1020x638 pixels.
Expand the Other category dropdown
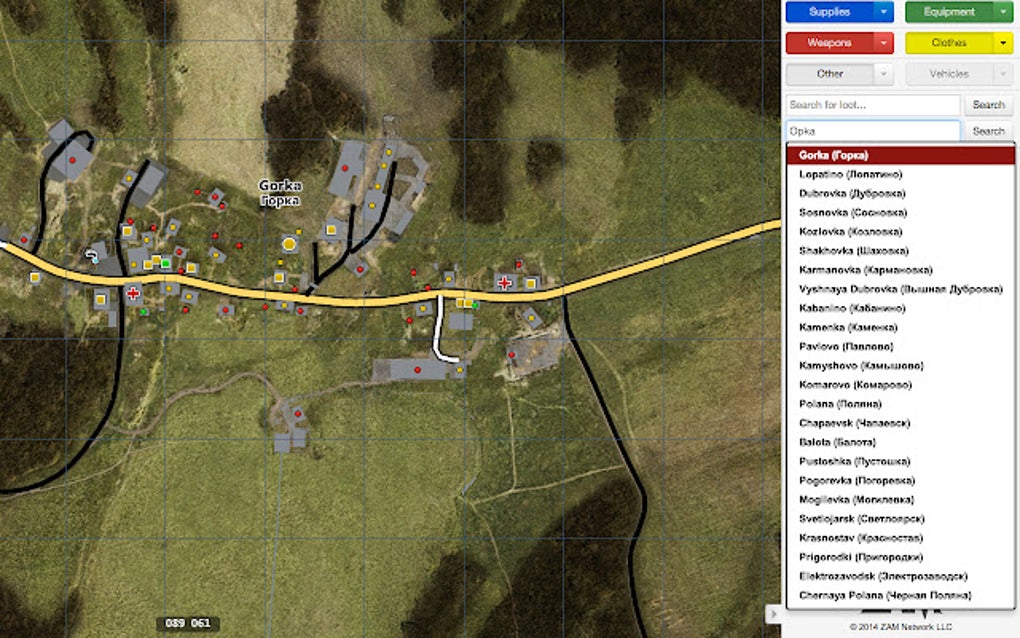tap(883, 74)
